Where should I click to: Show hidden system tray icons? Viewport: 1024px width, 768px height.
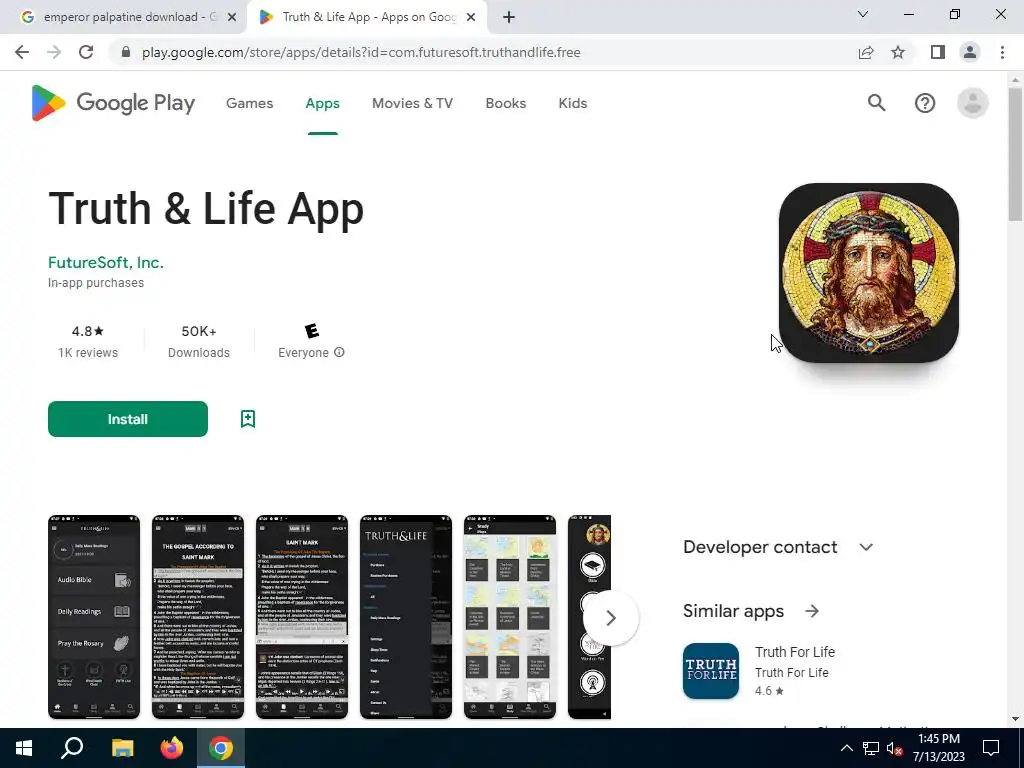tap(846, 748)
